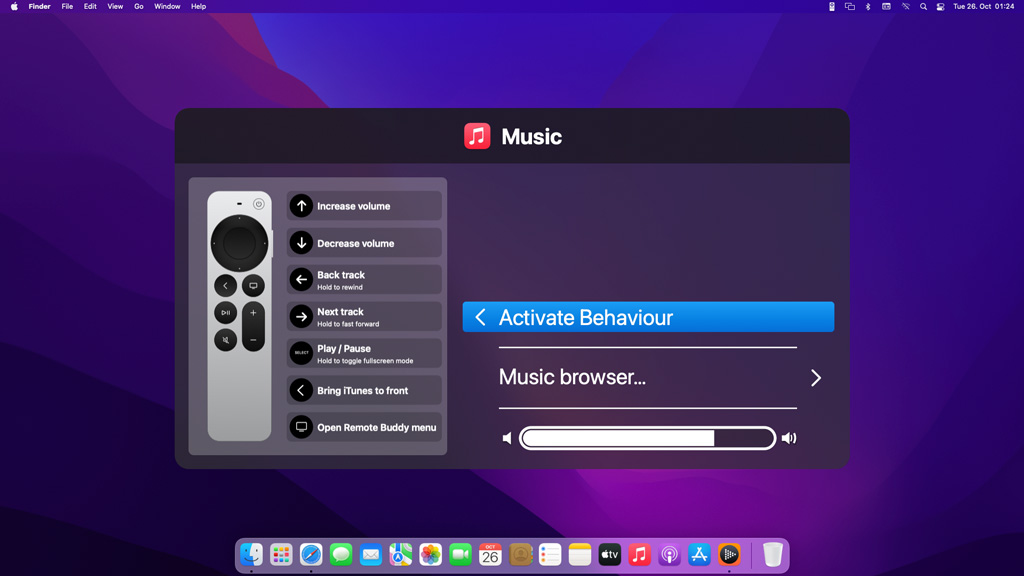Open Control Center from menu bar
This screenshot has height=576, width=1024.
(x=940, y=7)
